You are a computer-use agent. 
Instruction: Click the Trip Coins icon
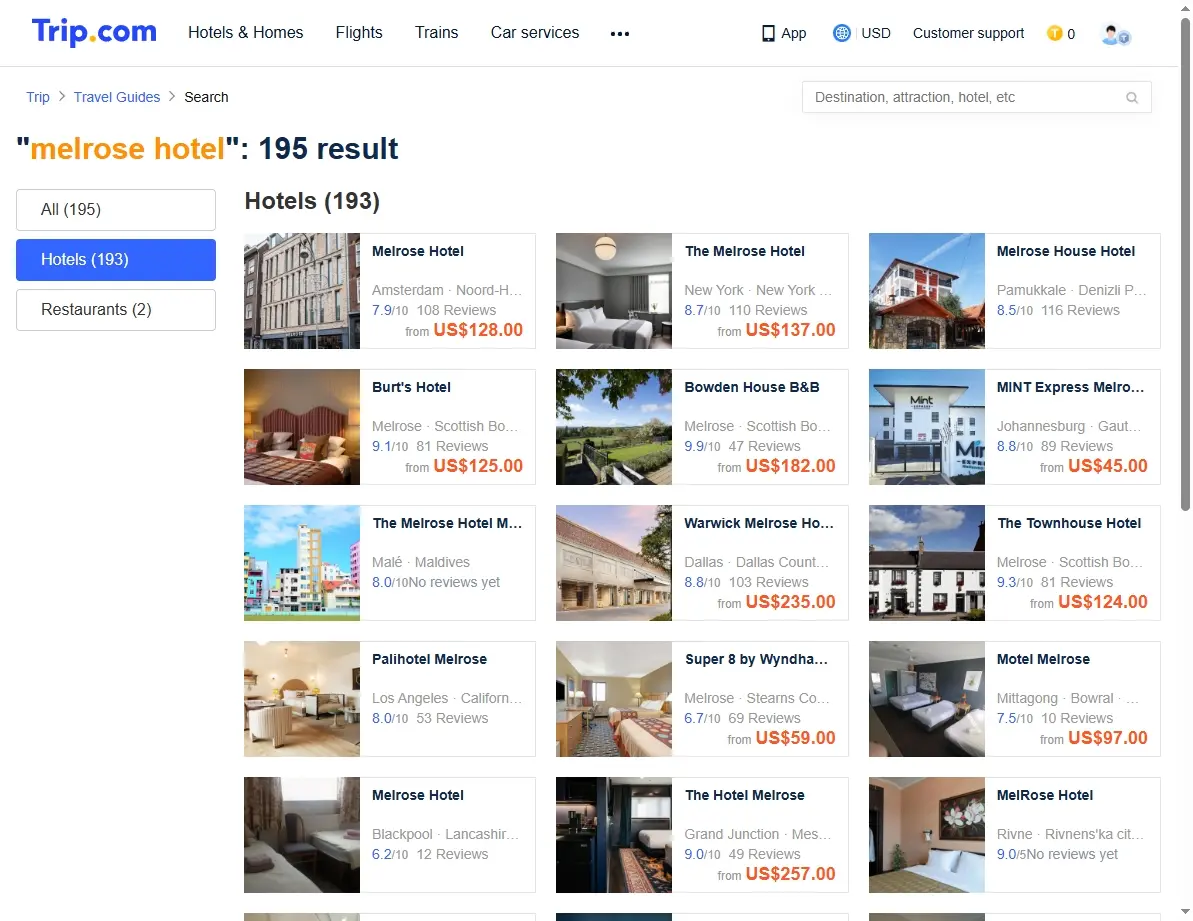pyautogui.click(x=1054, y=33)
